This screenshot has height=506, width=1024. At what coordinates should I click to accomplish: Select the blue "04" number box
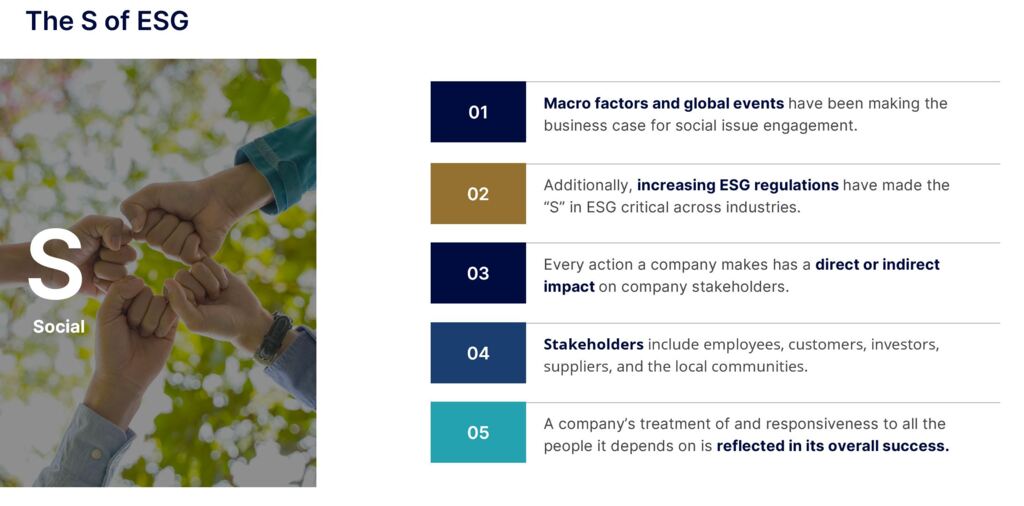click(x=478, y=353)
